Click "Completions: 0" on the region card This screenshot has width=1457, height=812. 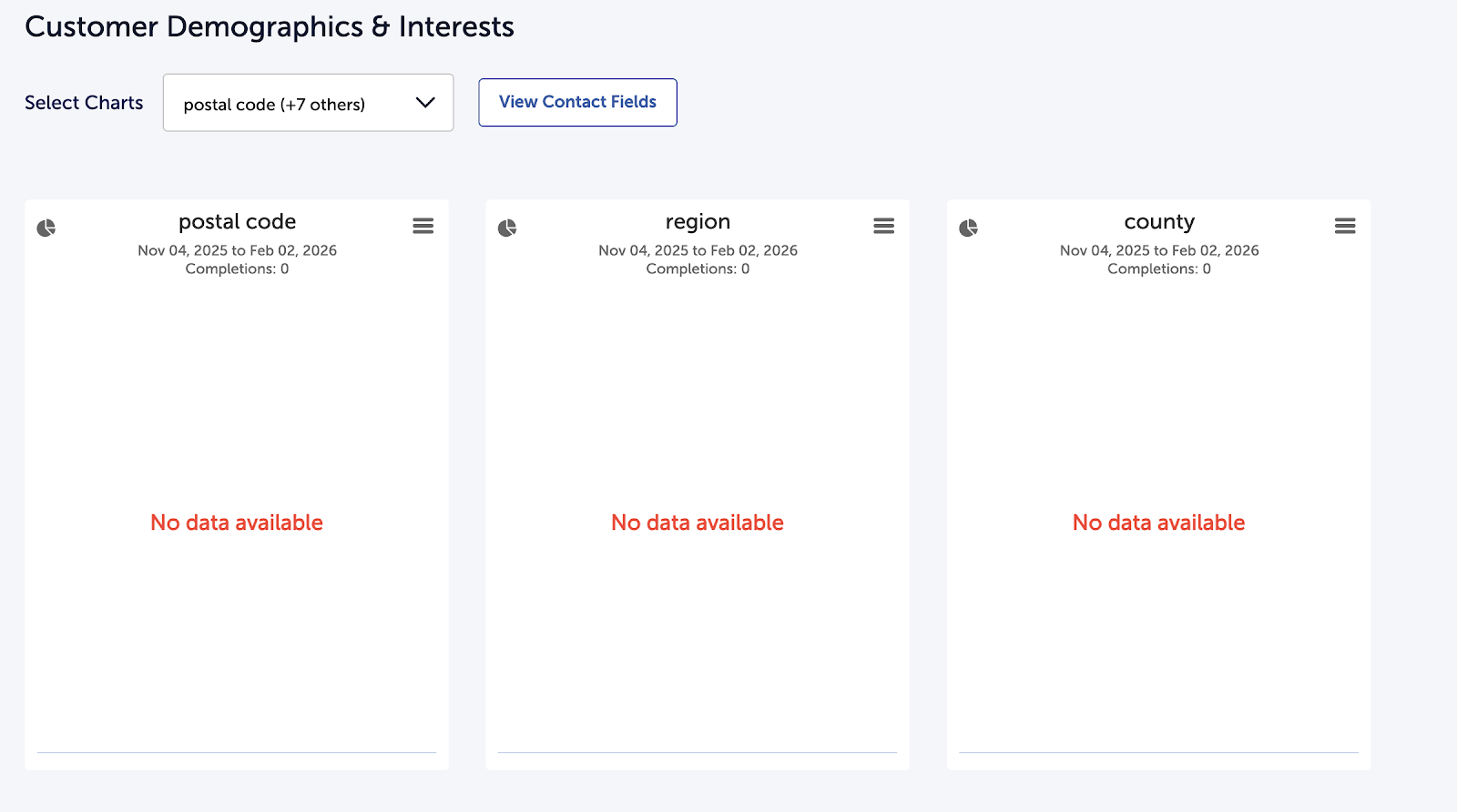(698, 269)
